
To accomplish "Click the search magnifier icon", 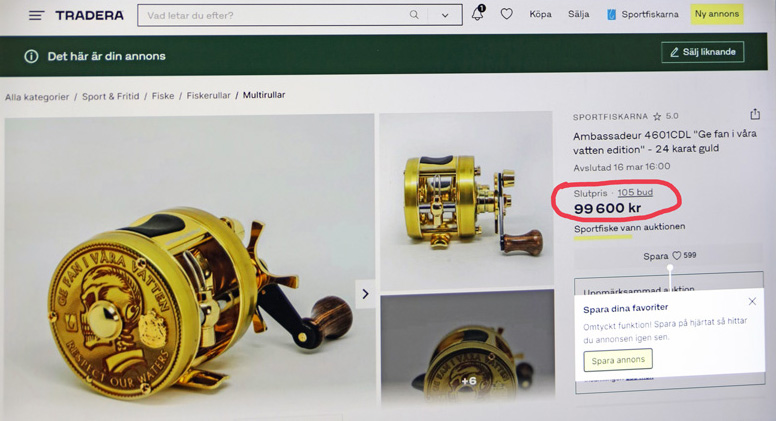I will point(414,15).
